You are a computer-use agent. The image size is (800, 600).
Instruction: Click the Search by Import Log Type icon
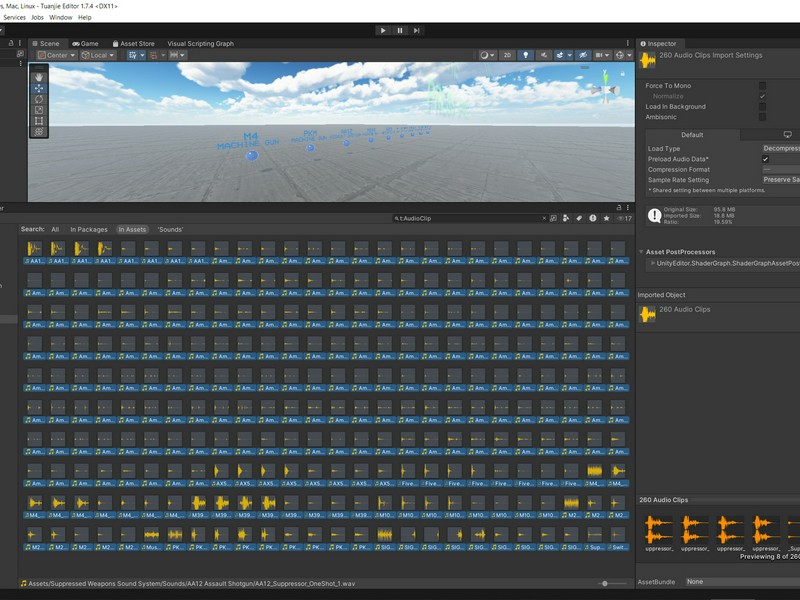tap(593, 218)
